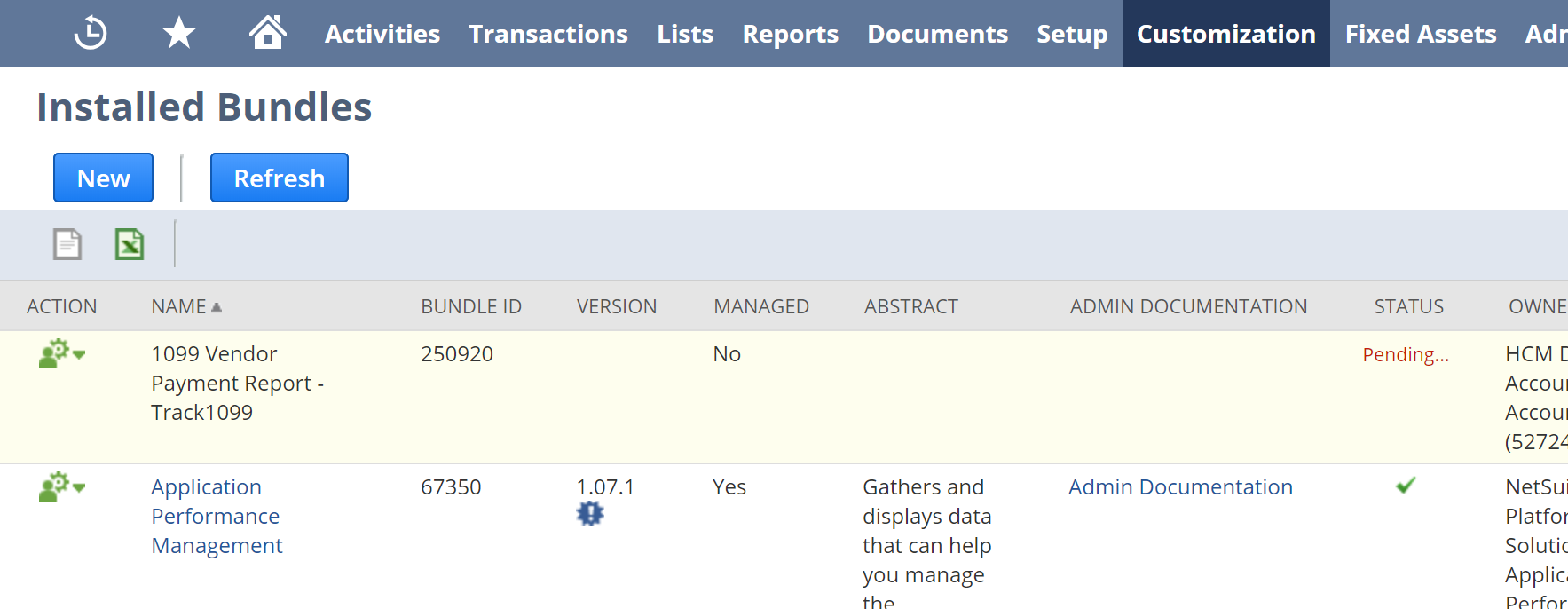Image resolution: width=1568 pixels, height=609 pixels.
Task: Click the update badge icon under version 1.07.1
Action: coord(589,513)
